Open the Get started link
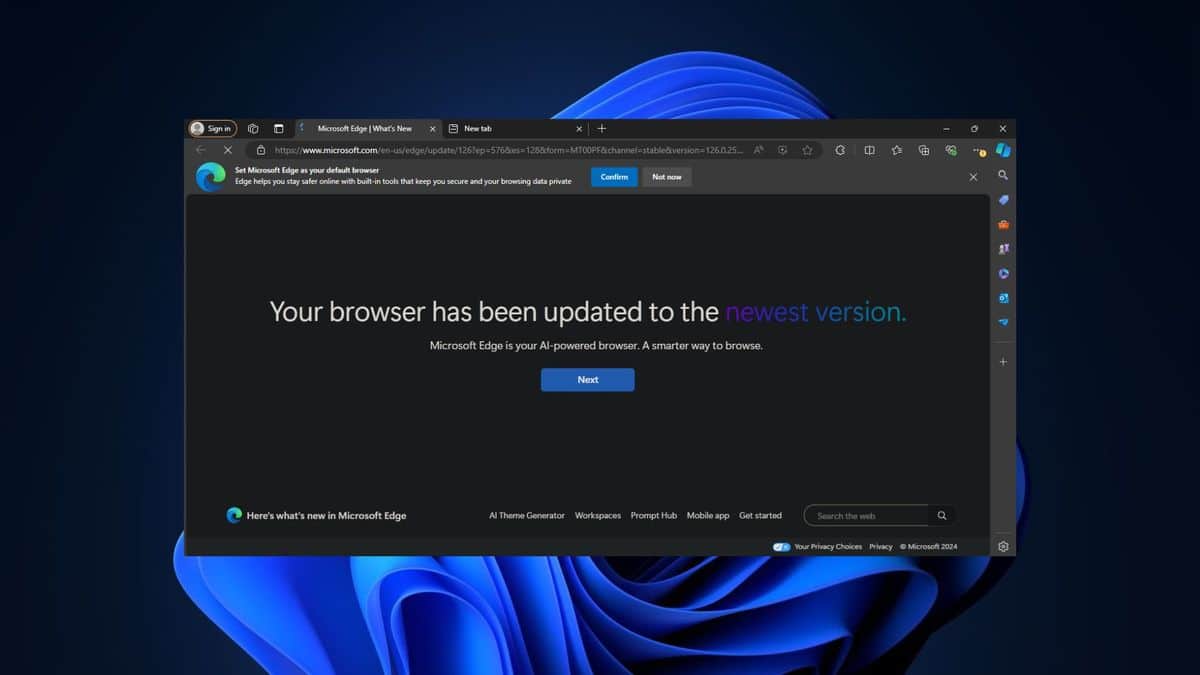The height and width of the screenshot is (675, 1200). click(x=760, y=516)
